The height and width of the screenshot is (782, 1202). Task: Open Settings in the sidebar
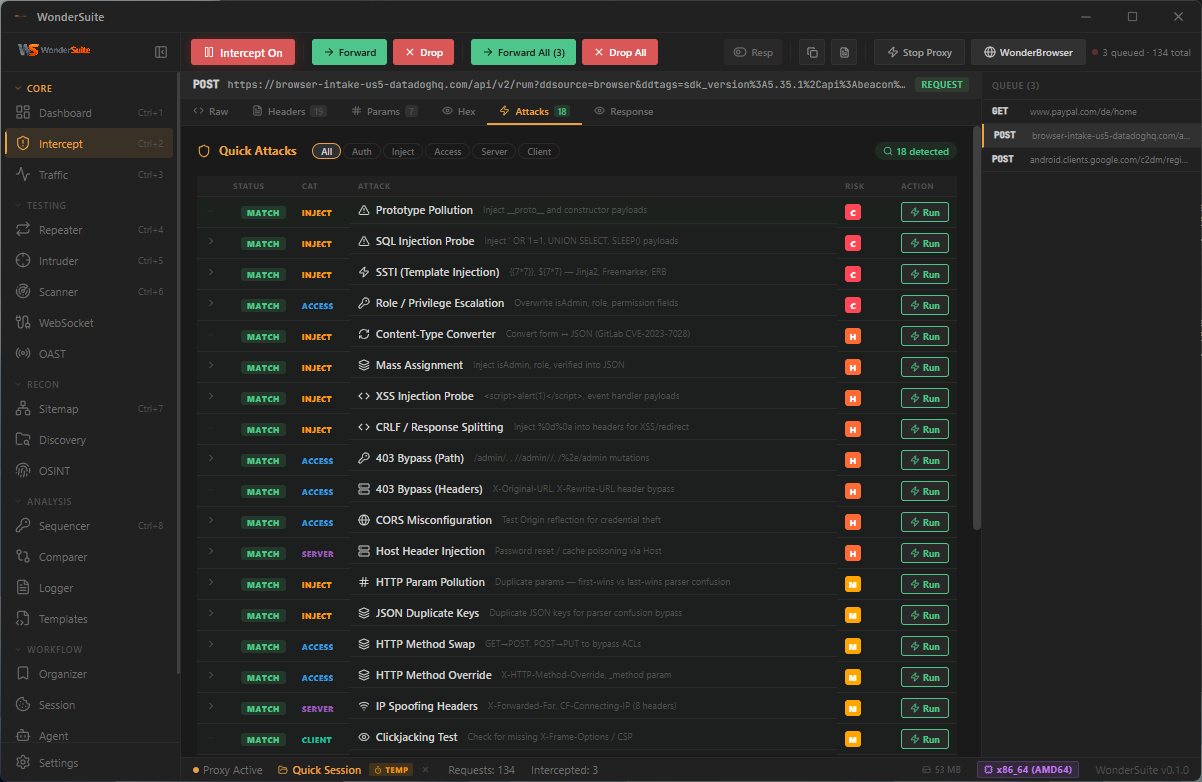pyautogui.click(x=88, y=763)
